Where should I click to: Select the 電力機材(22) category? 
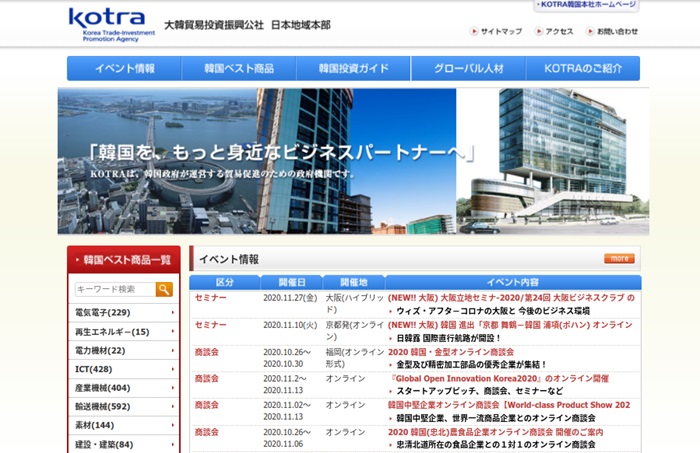100,350
